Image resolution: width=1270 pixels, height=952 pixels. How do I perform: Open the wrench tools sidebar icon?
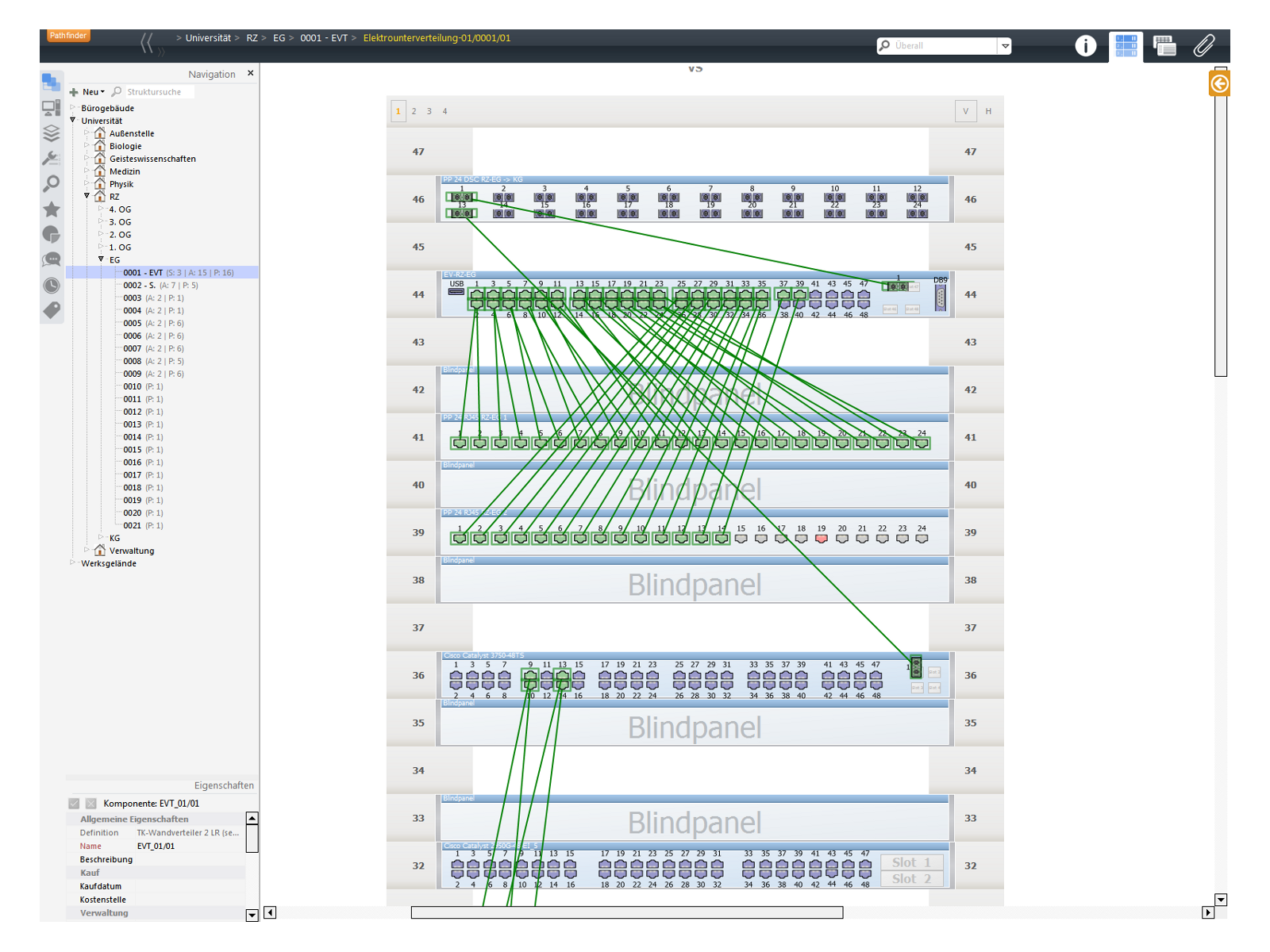click(x=52, y=159)
